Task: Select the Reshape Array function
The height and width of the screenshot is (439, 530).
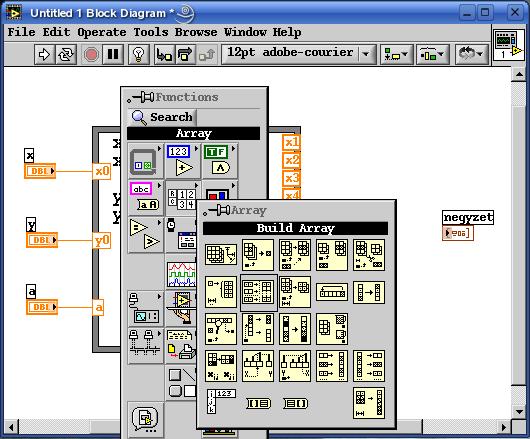Action: click(369, 404)
